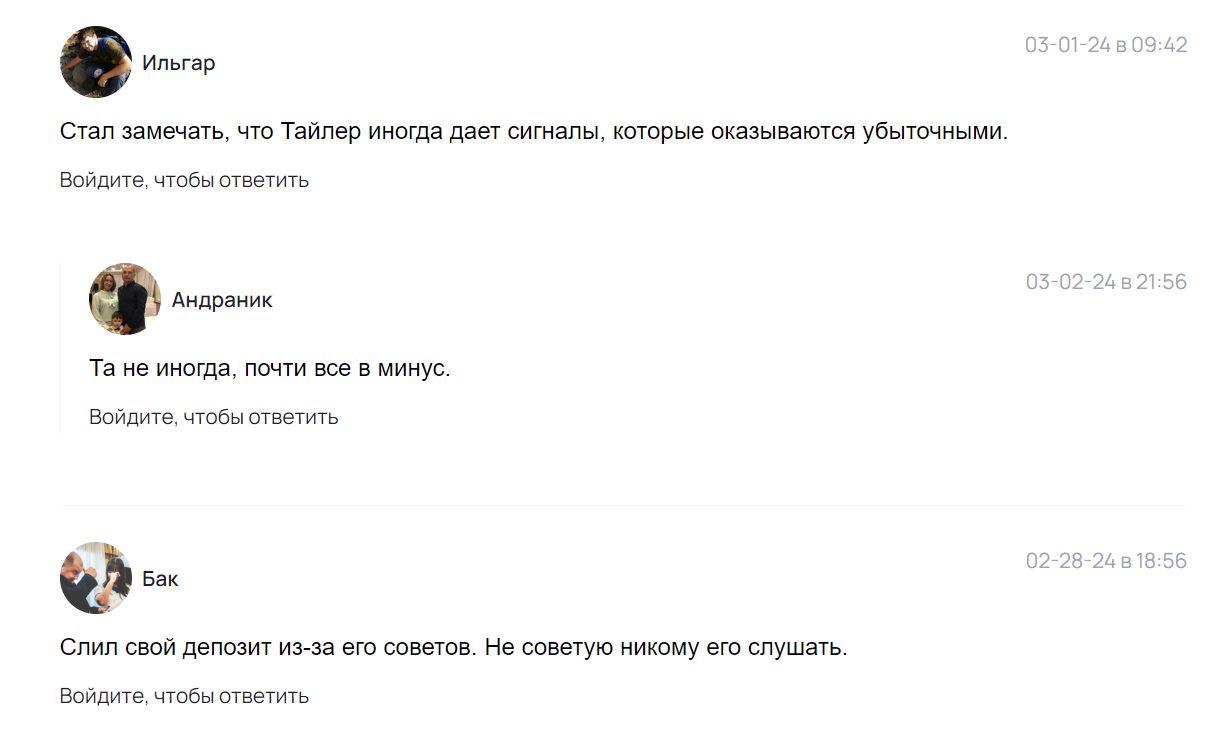Screen dimensions: 1216x738
Task: Open the Ильгар username
Action: pyautogui.click(x=178, y=63)
